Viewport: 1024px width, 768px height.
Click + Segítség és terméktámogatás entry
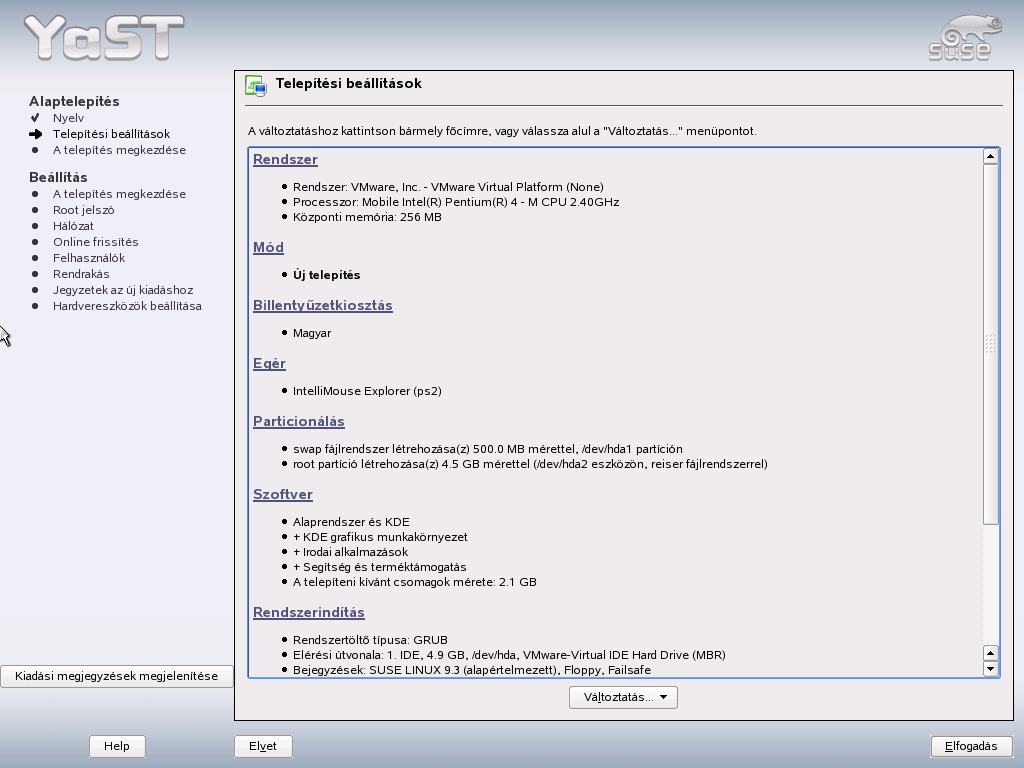point(379,567)
